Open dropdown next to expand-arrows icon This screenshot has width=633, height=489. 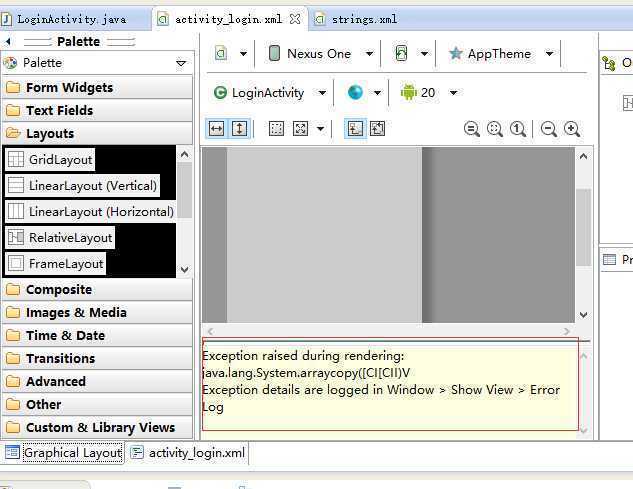tap(321, 129)
